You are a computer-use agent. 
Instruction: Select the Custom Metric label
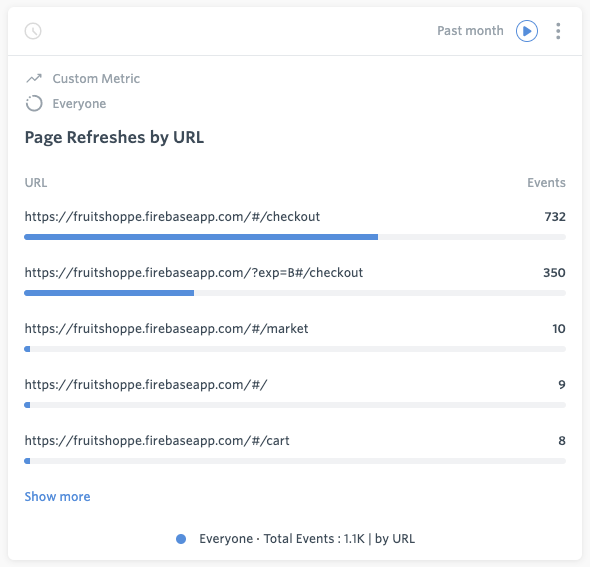point(96,78)
